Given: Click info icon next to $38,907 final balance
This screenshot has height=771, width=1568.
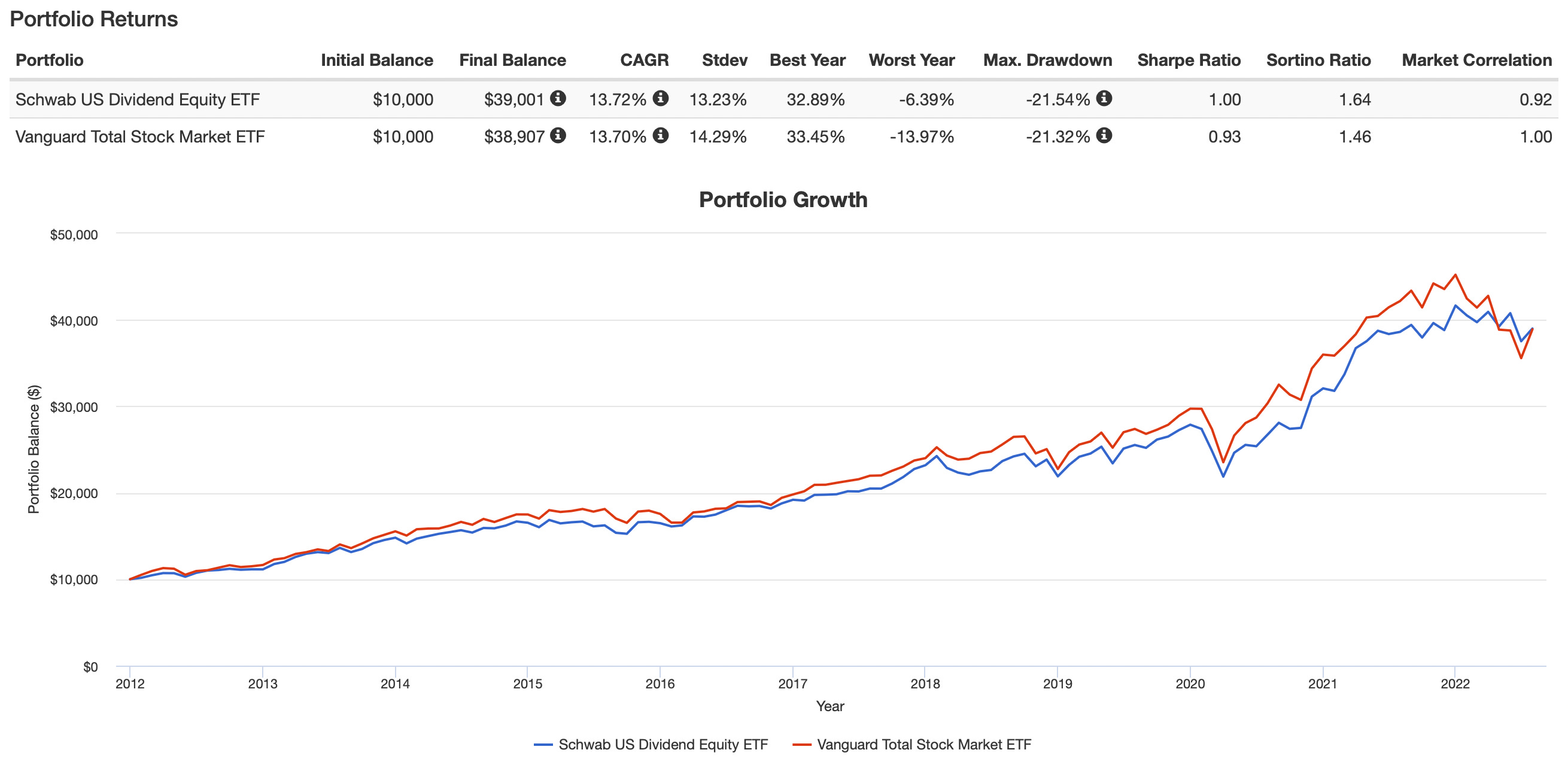Looking at the screenshot, I should point(558,135).
